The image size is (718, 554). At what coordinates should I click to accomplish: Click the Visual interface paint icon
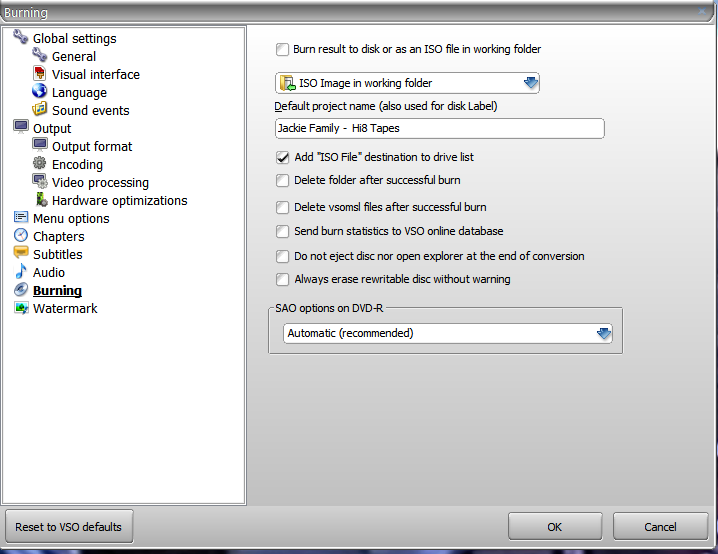[x=40, y=73]
